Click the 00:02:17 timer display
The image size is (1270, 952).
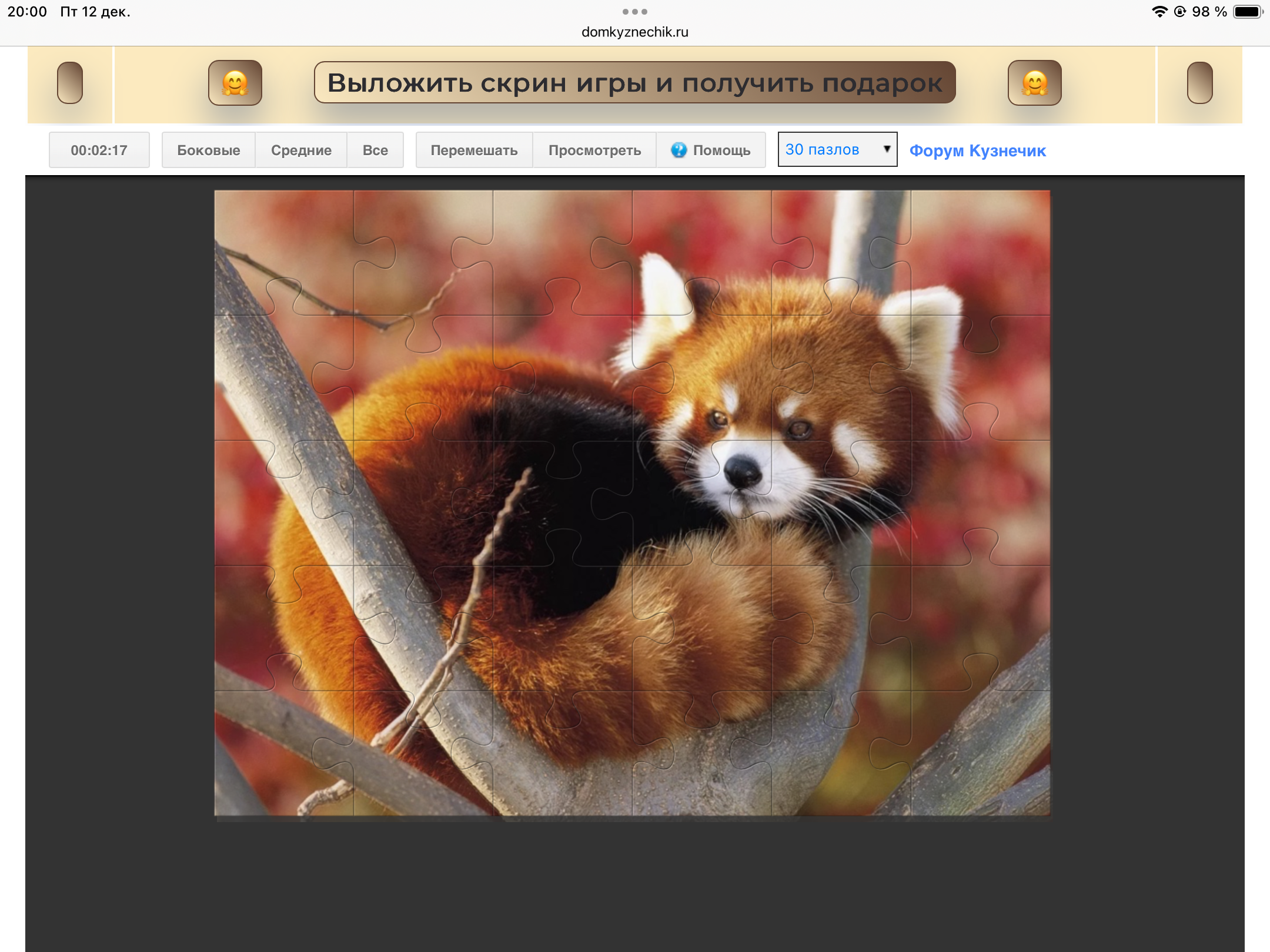tap(99, 150)
